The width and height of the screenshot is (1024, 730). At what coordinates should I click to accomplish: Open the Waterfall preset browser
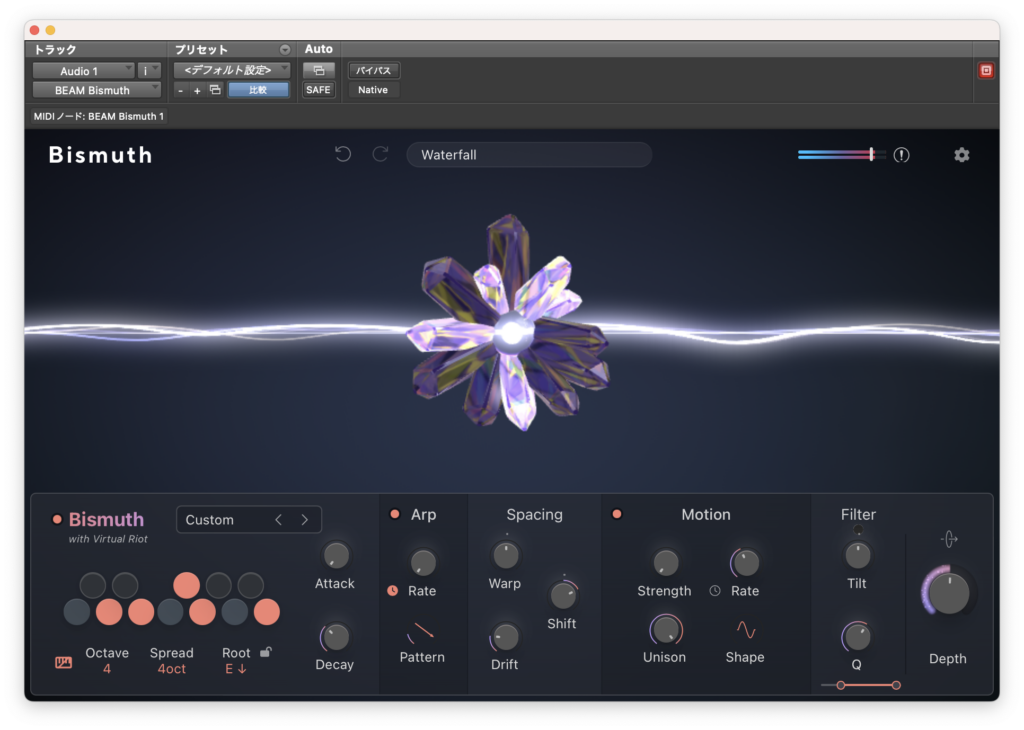(x=529, y=155)
